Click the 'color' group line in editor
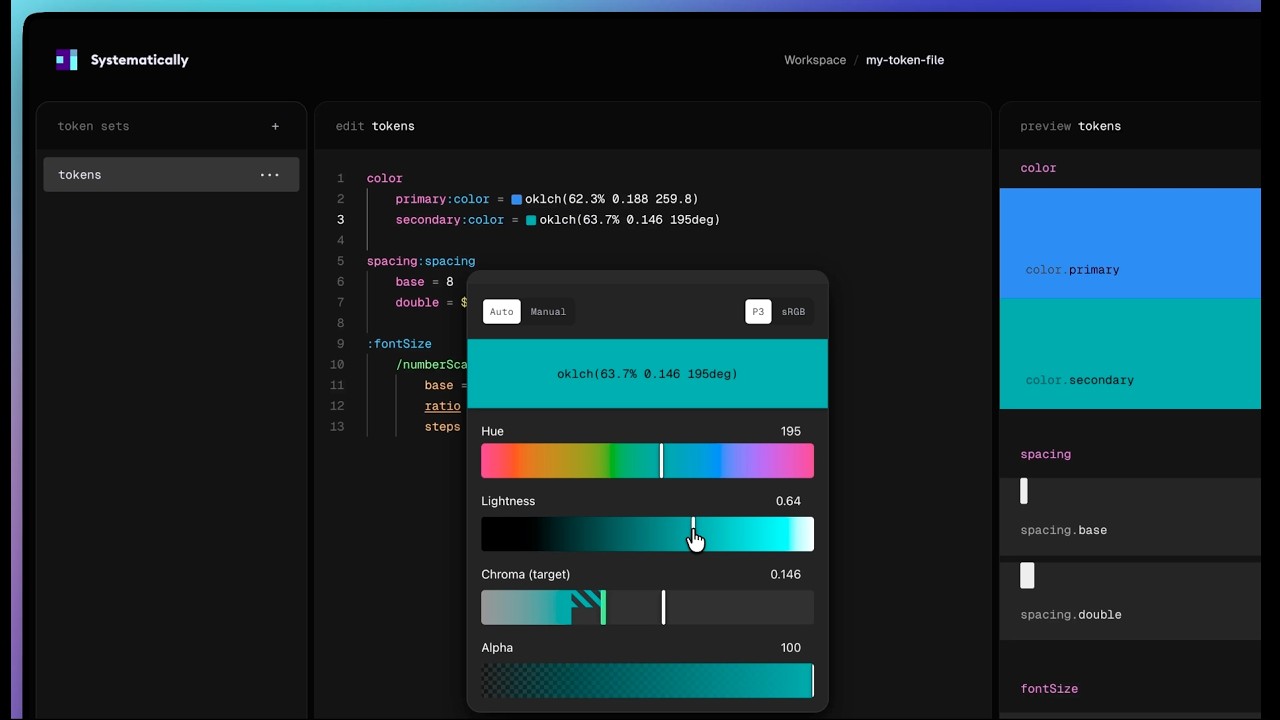 [x=385, y=178]
